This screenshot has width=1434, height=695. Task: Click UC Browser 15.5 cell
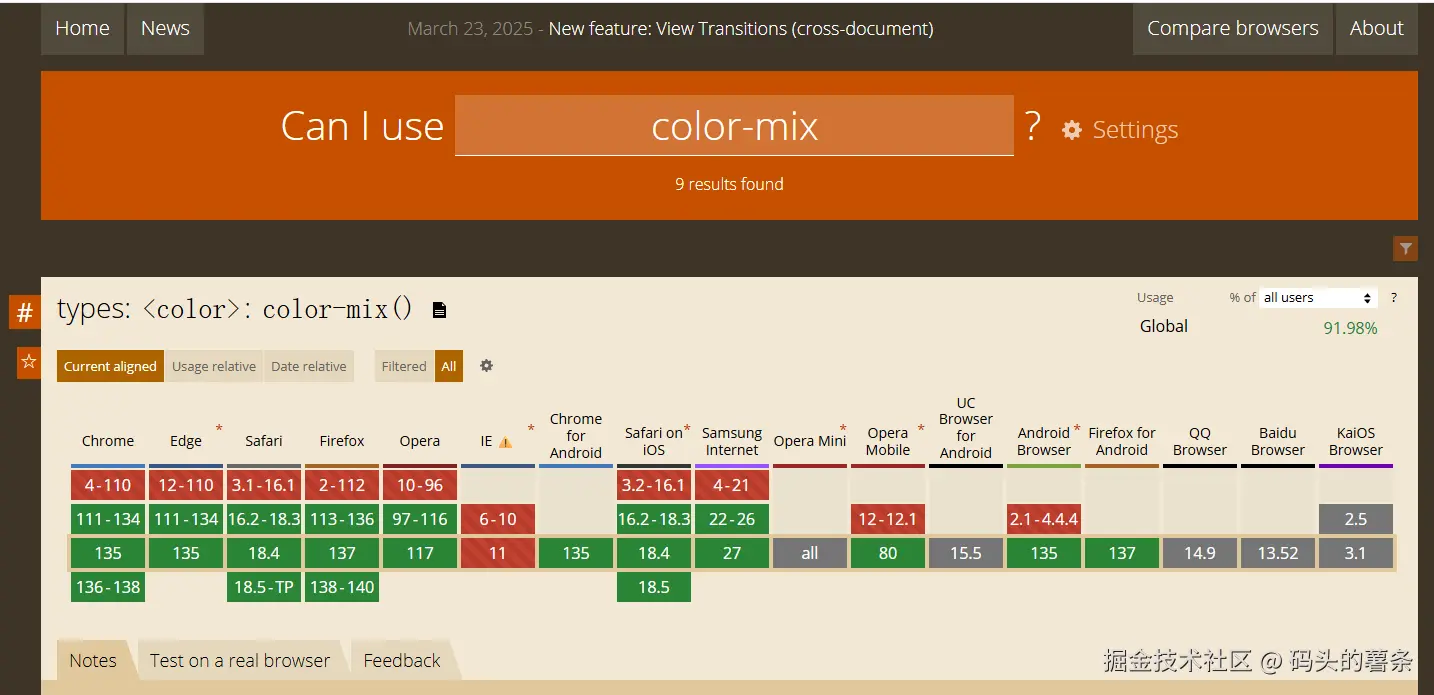click(x=966, y=553)
